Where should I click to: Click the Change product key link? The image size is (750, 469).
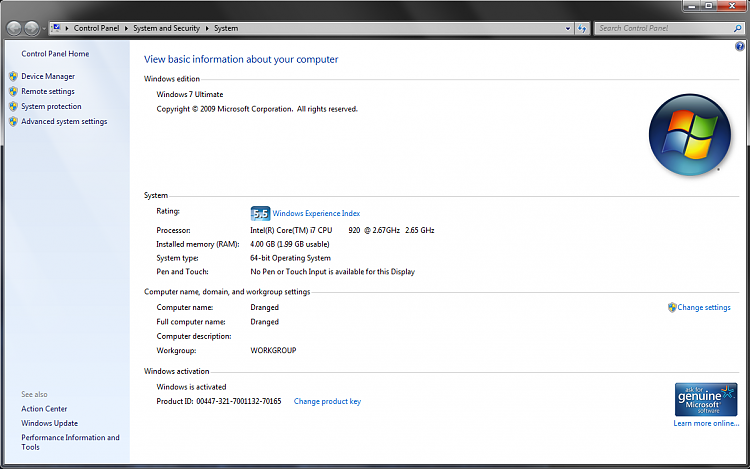pos(327,401)
